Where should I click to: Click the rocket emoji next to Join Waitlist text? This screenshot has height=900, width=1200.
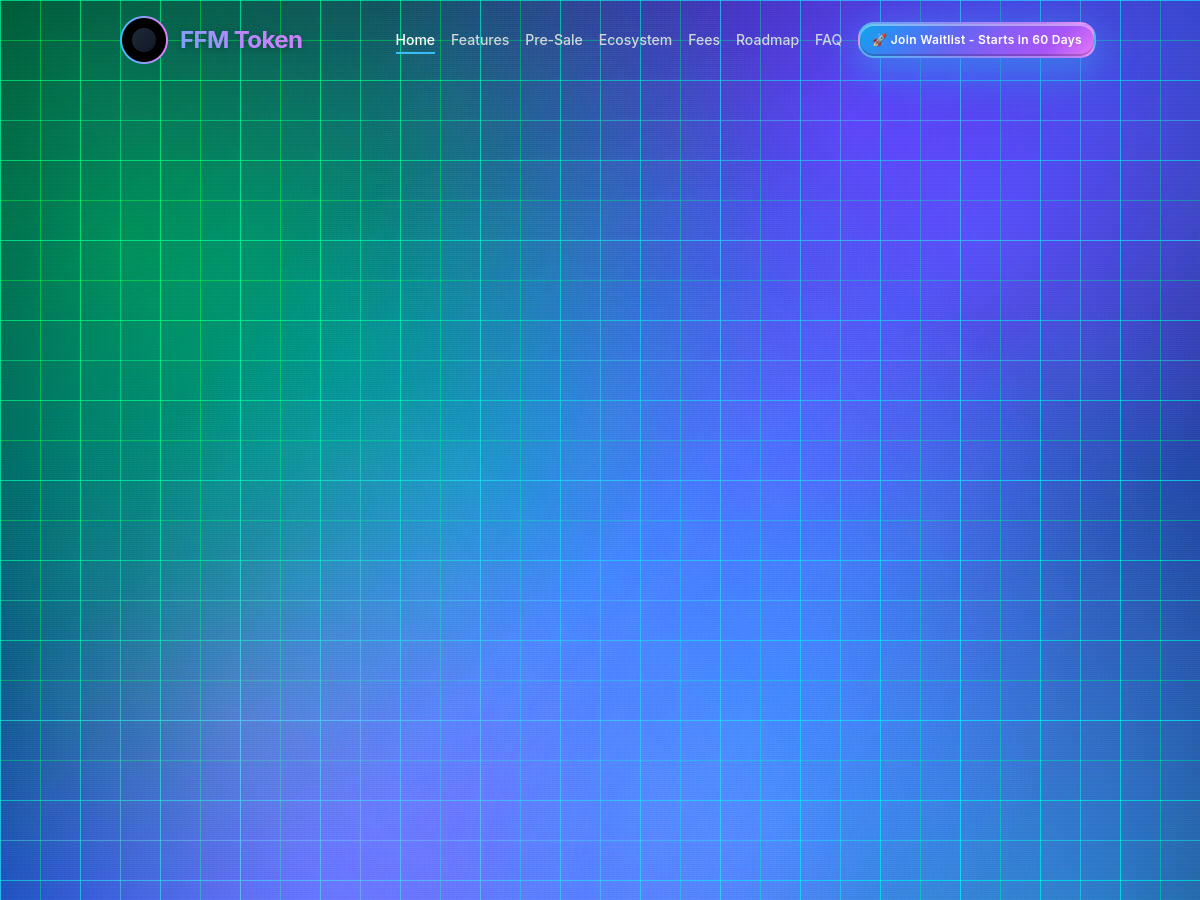coord(880,40)
